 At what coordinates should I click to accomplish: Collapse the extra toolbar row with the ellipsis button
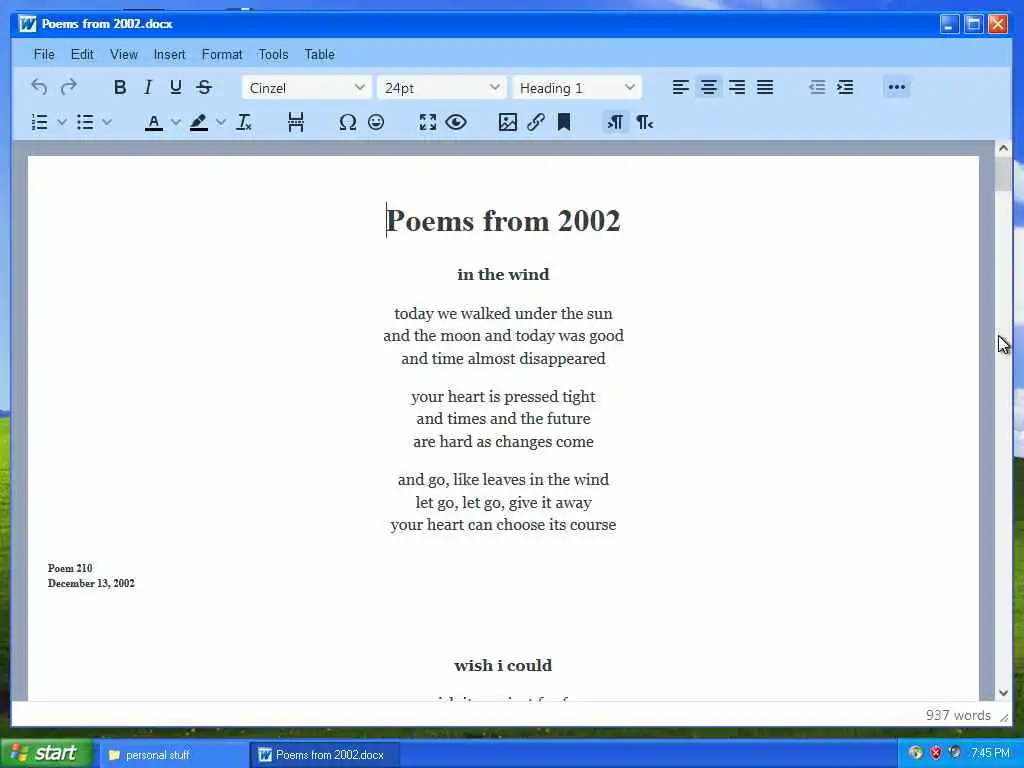(897, 87)
